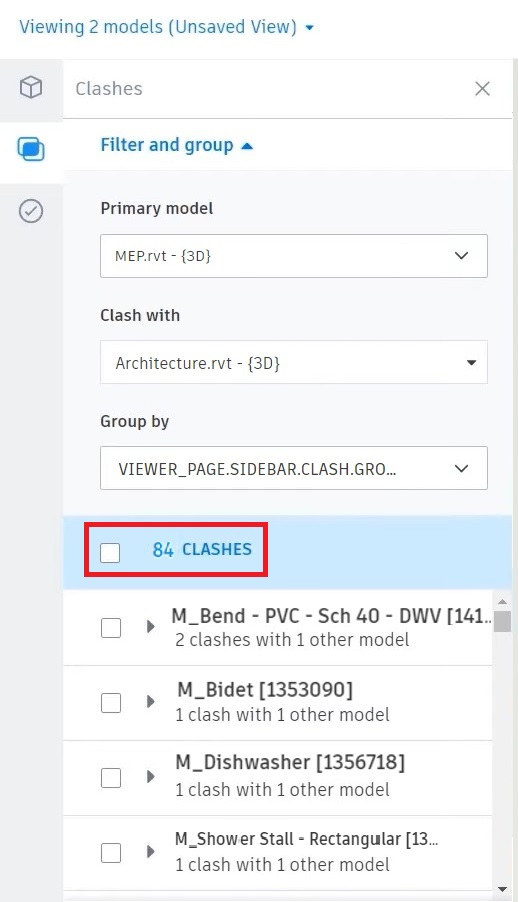Viewport: 518px width, 902px height.
Task: Open the Clash with Architecture.rvt dropdown
Action: pos(294,362)
